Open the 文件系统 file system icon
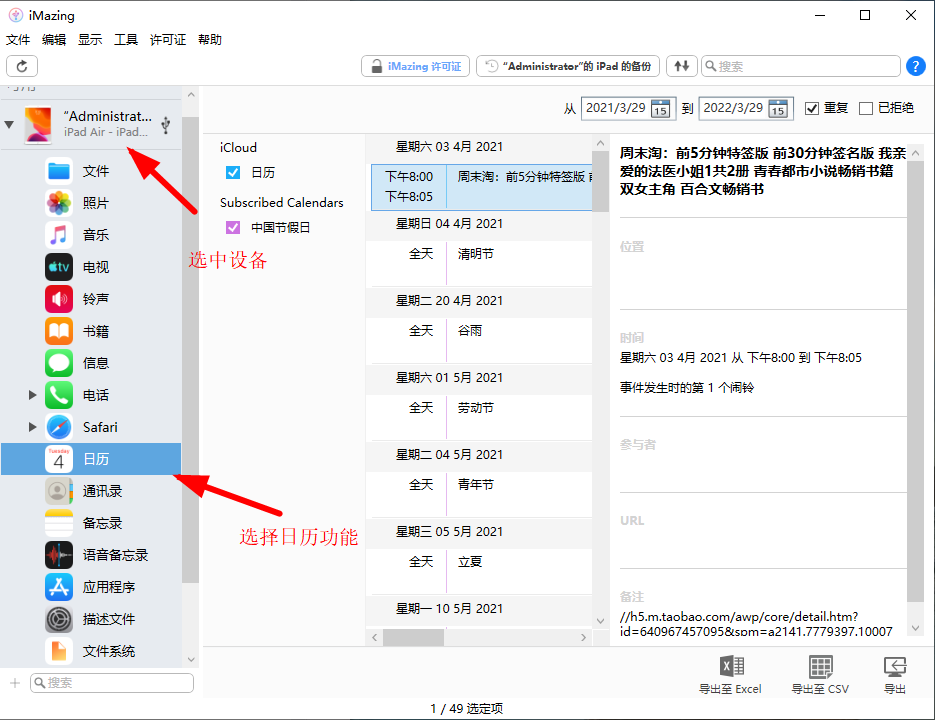Viewport: 935px width, 720px height. [59, 651]
